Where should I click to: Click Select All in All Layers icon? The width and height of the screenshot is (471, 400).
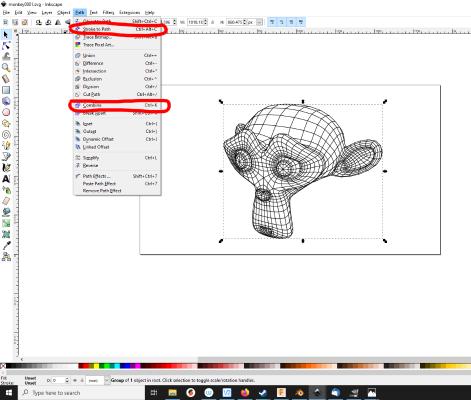[x=15, y=22]
